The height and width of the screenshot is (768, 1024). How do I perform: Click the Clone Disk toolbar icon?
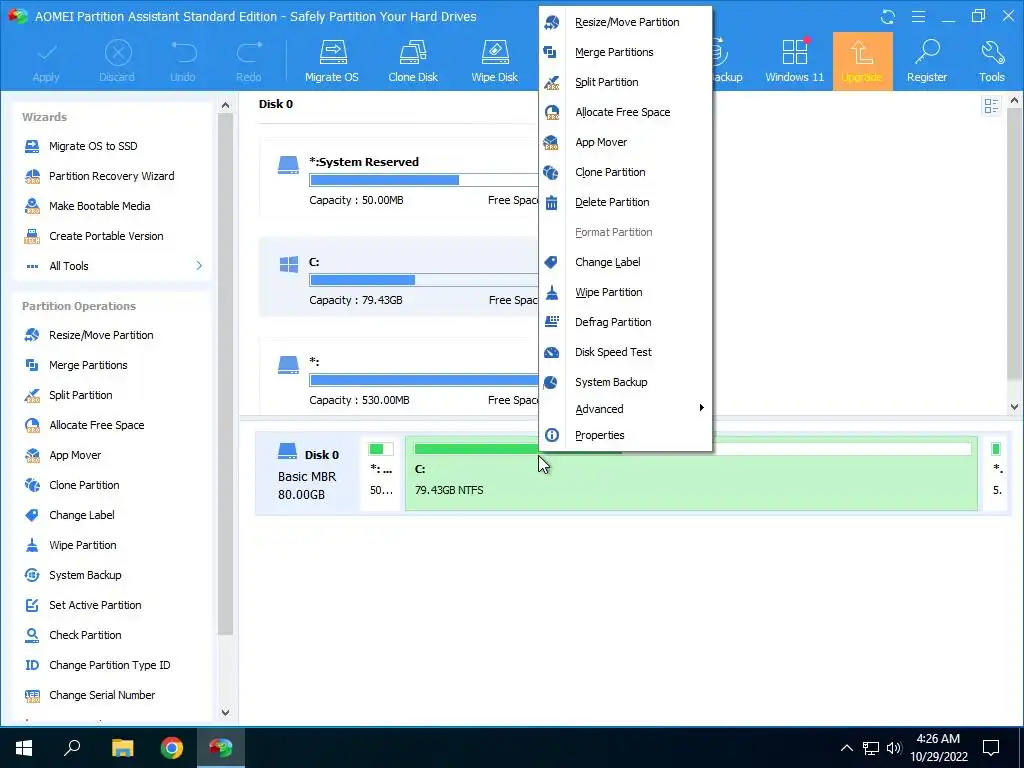(x=413, y=61)
